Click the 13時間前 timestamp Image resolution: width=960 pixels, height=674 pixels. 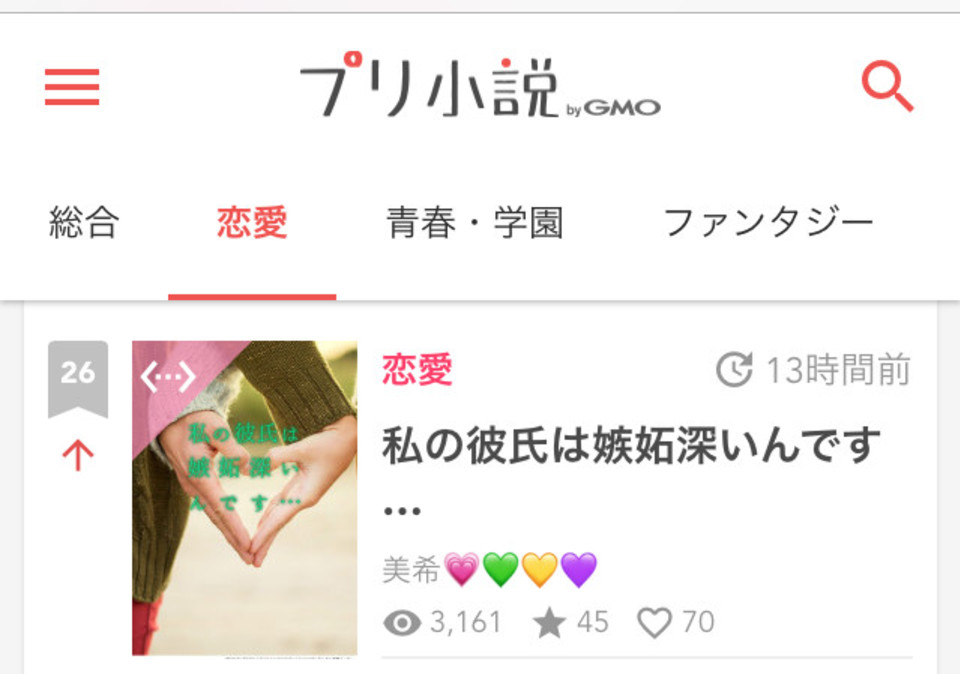[838, 370]
